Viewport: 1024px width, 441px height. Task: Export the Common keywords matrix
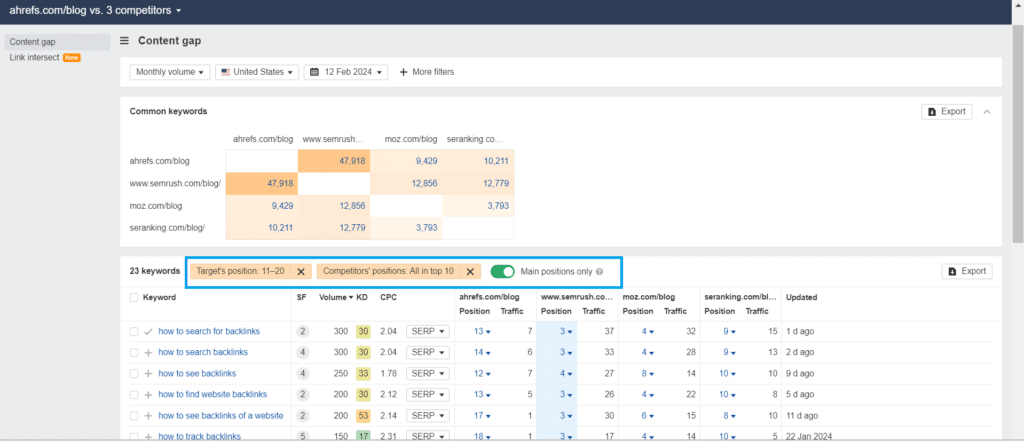[x=946, y=112]
